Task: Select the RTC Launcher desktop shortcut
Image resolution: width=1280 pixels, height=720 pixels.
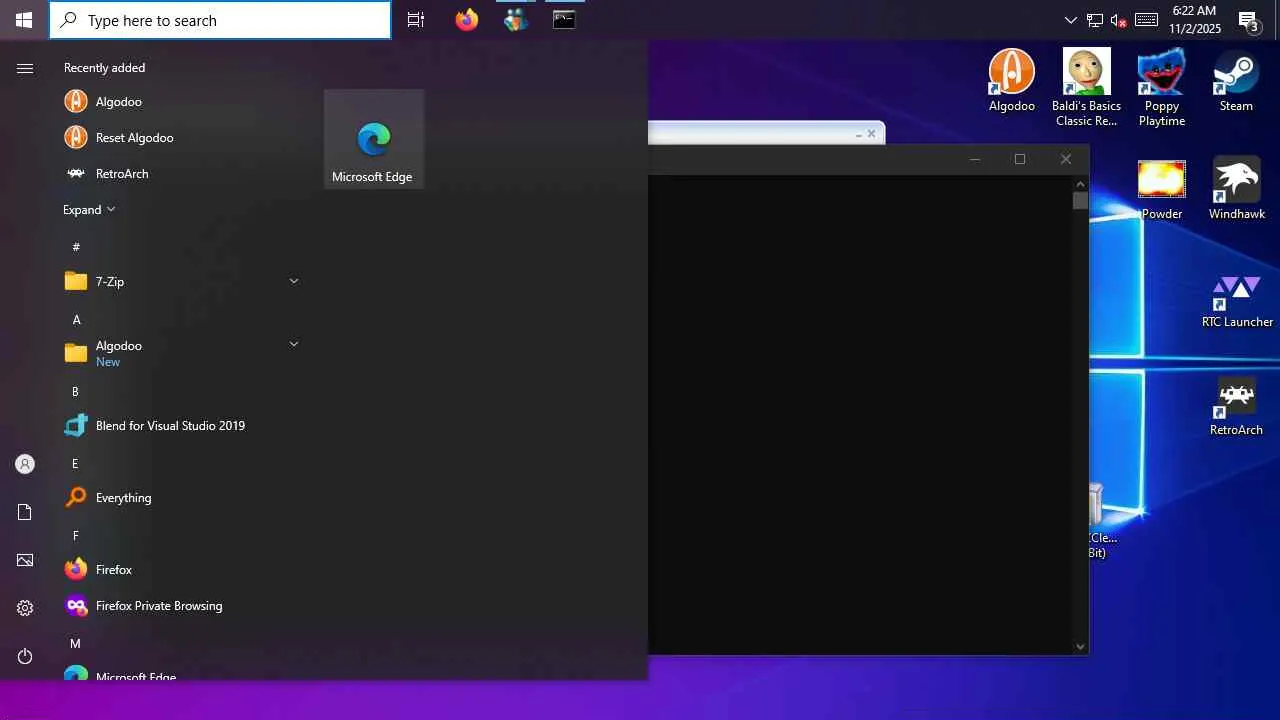Action: click(x=1237, y=298)
